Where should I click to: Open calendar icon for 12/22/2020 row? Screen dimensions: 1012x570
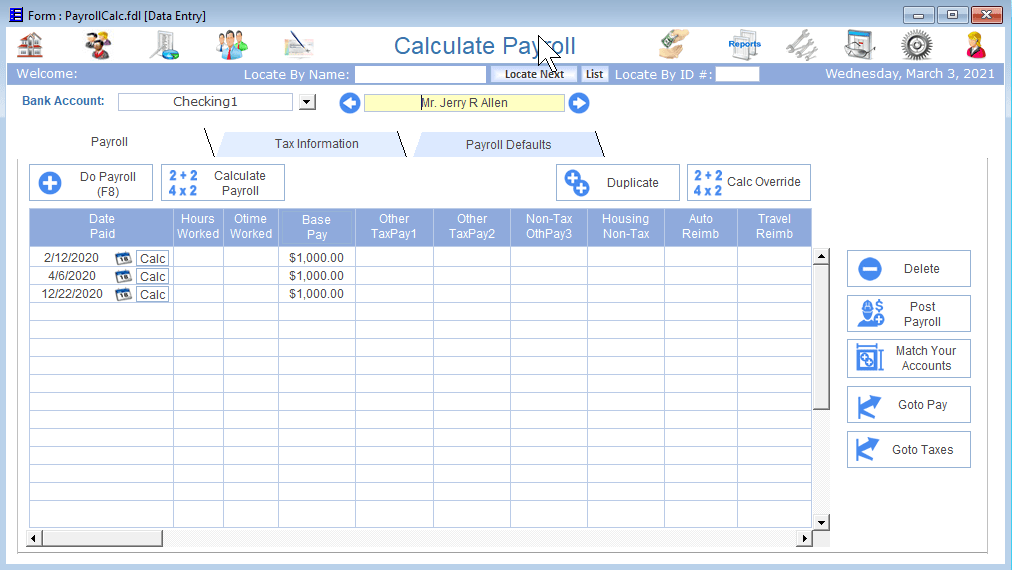[123, 294]
